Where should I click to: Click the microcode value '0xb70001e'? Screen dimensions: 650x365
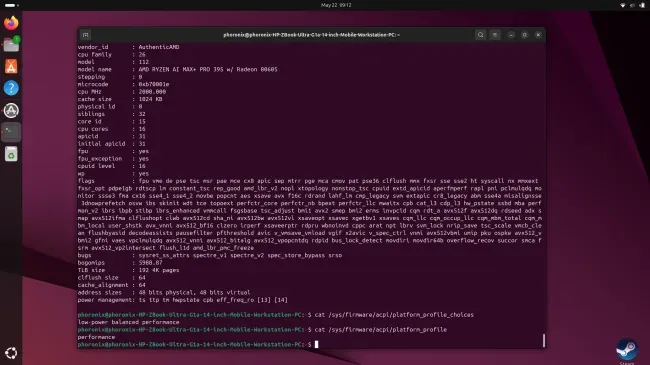tap(154, 84)
